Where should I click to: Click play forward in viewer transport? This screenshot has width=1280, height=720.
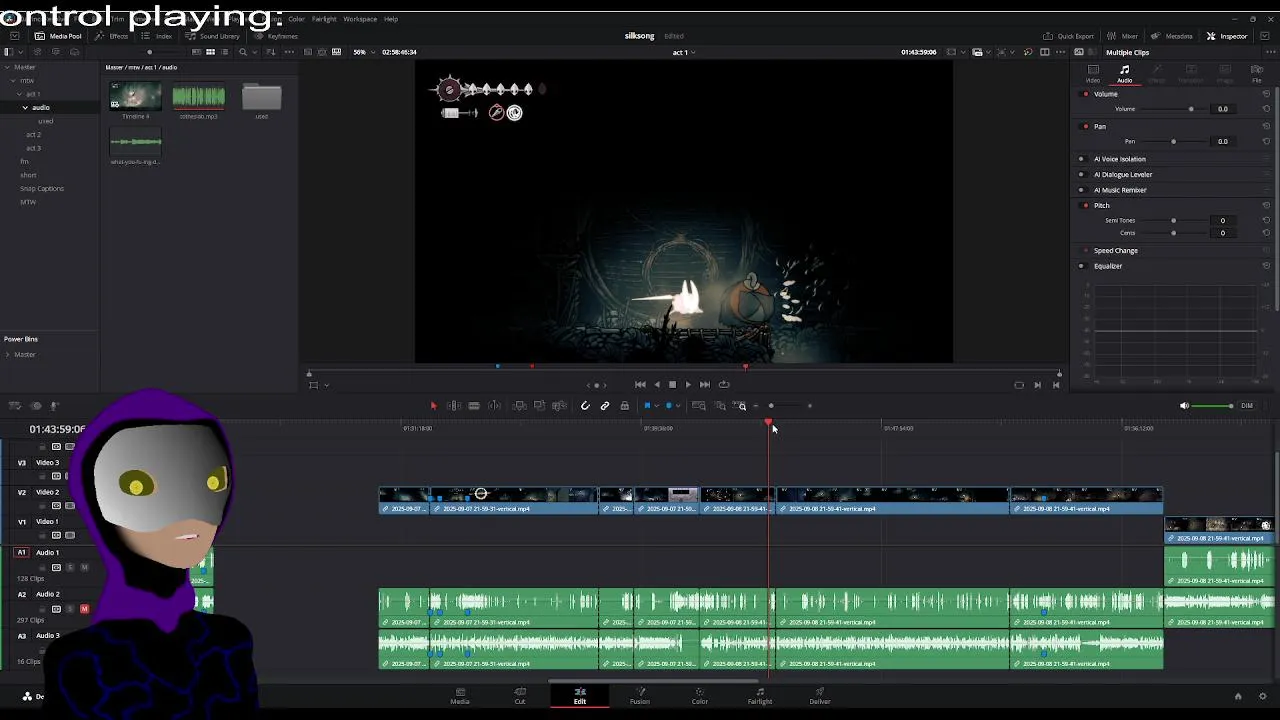[x=688, y=385]
